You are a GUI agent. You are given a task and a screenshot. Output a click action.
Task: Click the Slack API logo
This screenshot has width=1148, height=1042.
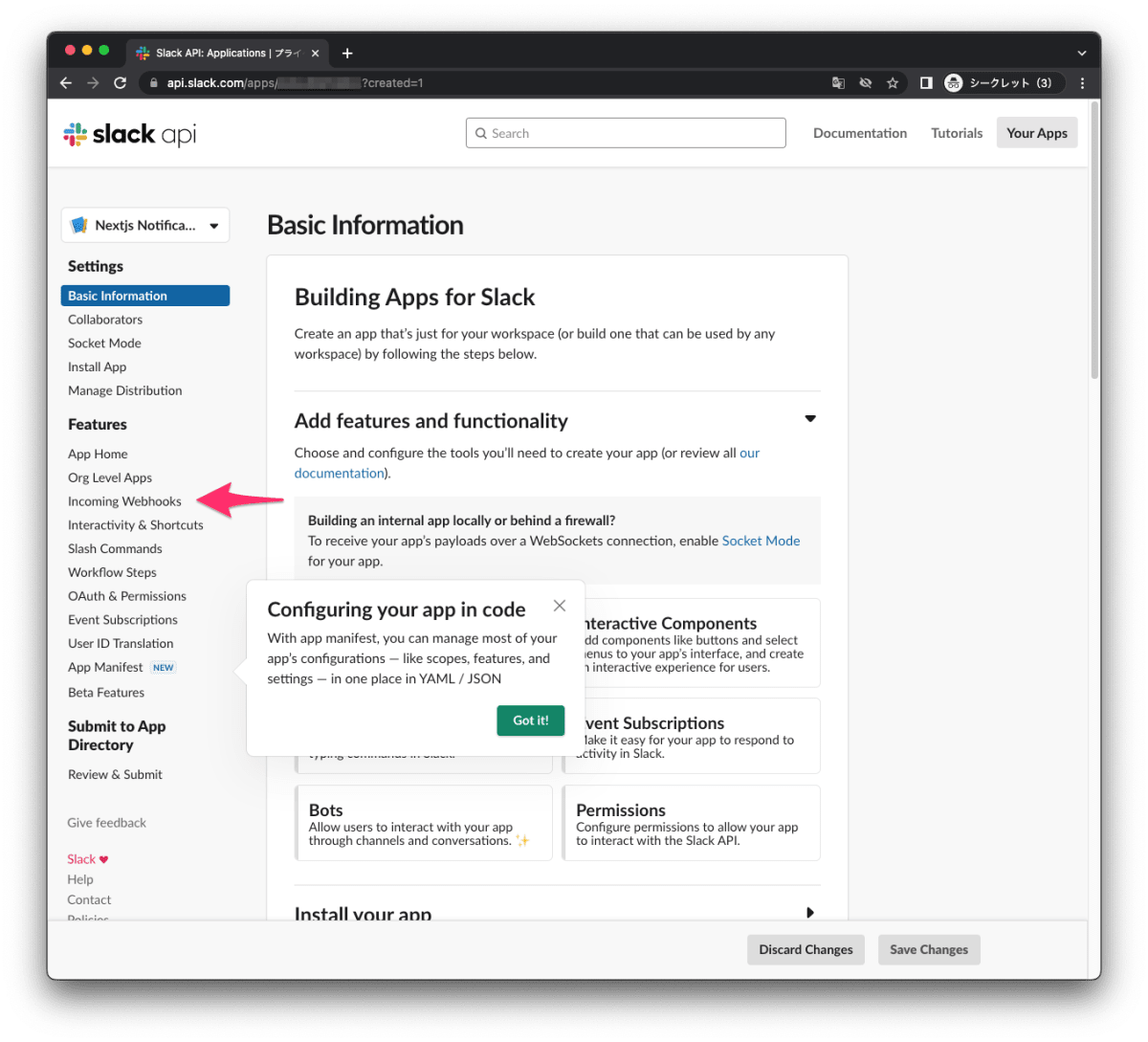coord(129,134)
